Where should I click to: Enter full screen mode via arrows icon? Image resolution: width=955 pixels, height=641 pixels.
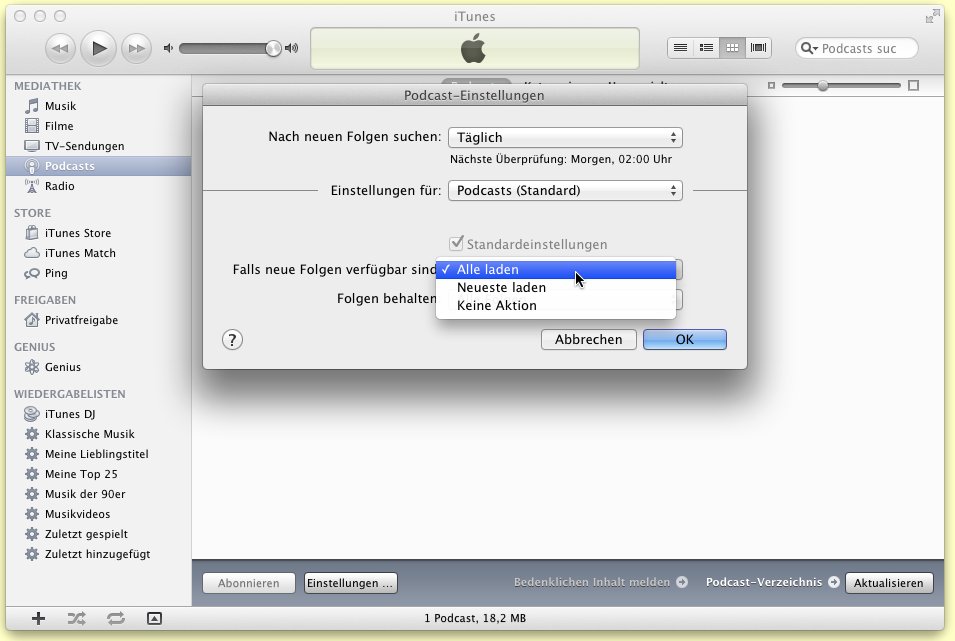click(x=932, y=16)
